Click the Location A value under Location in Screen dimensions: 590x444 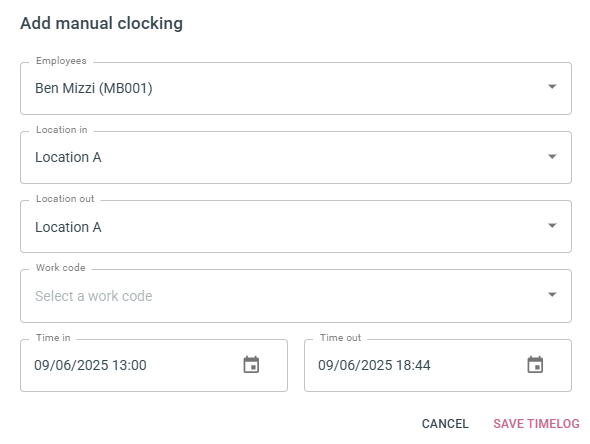68,157
